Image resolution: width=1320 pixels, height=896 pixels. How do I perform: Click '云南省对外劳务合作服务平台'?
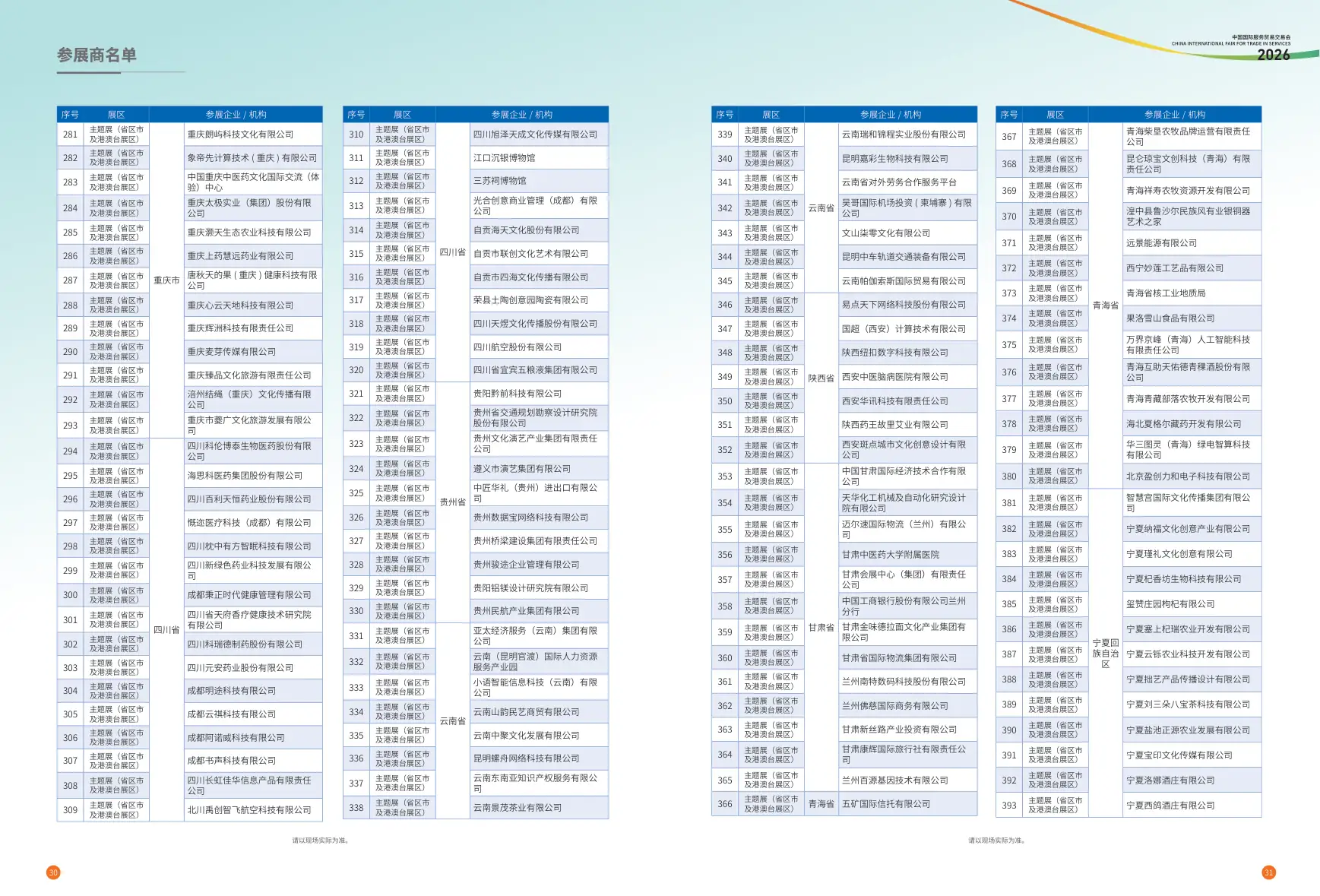(x=899, y=182)
